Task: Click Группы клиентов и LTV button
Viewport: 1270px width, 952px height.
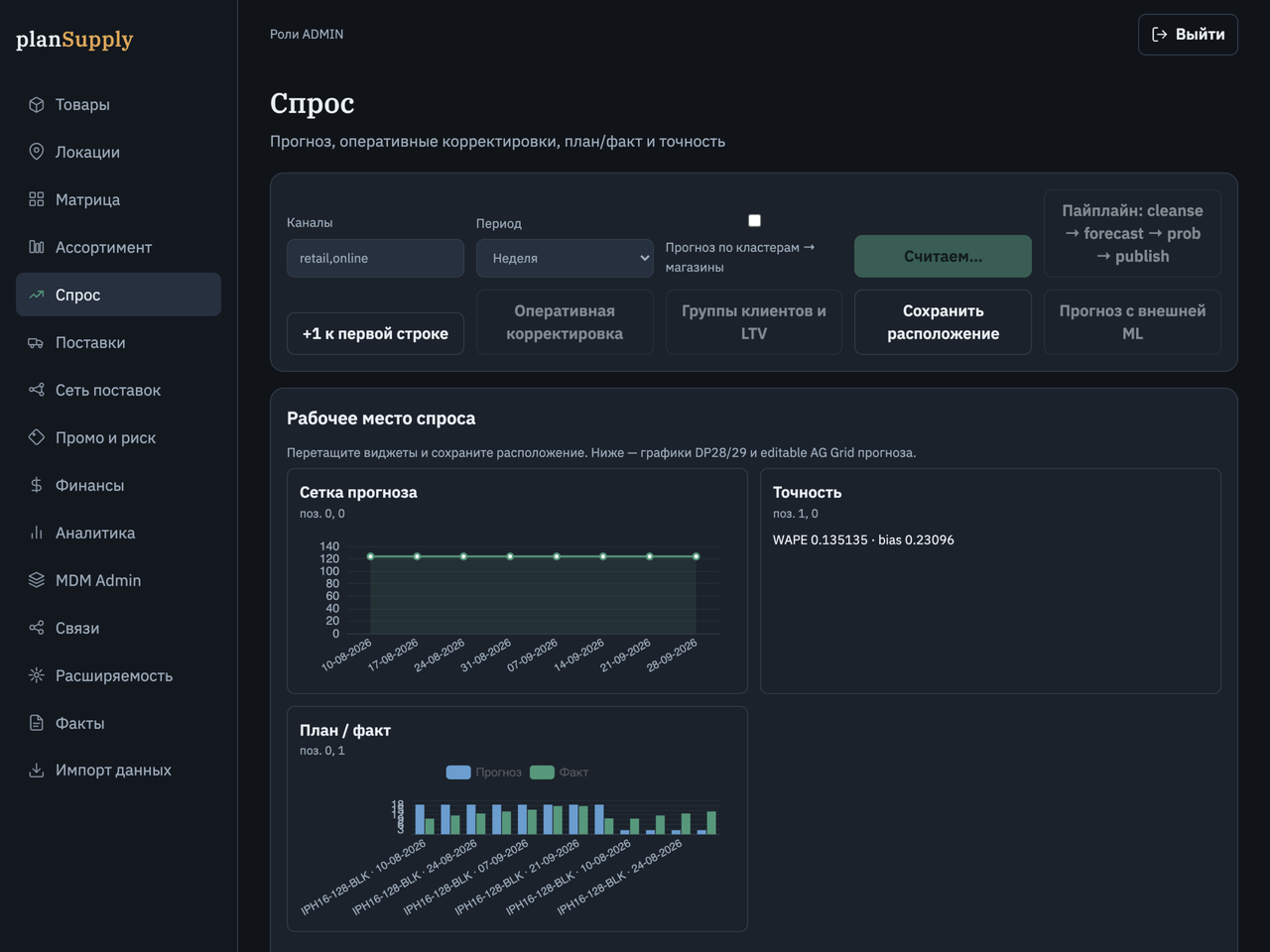Action: 754,322
